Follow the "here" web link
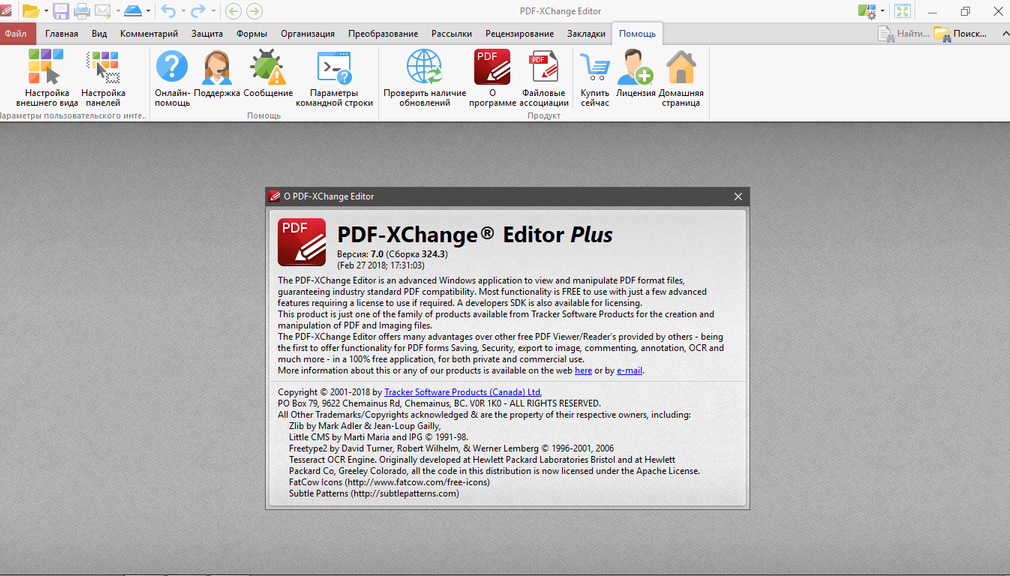 click(583, 370)
